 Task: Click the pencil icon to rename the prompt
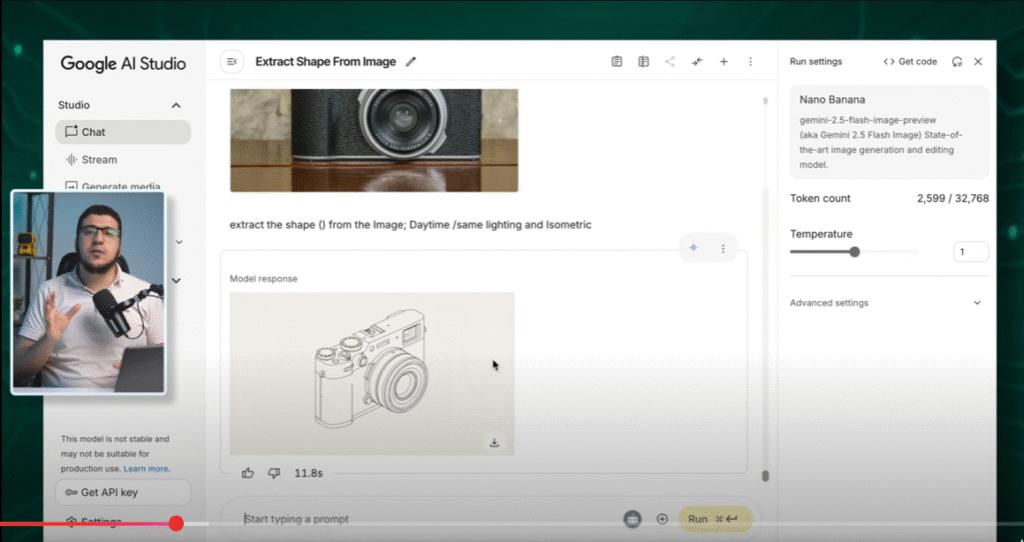pos(411,62)
